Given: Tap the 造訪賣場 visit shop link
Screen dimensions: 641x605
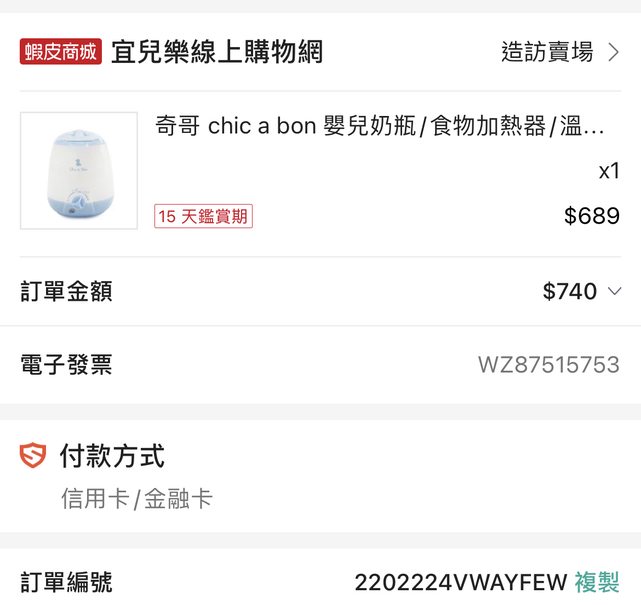Looking at the screenshot, I should point(546,52).
